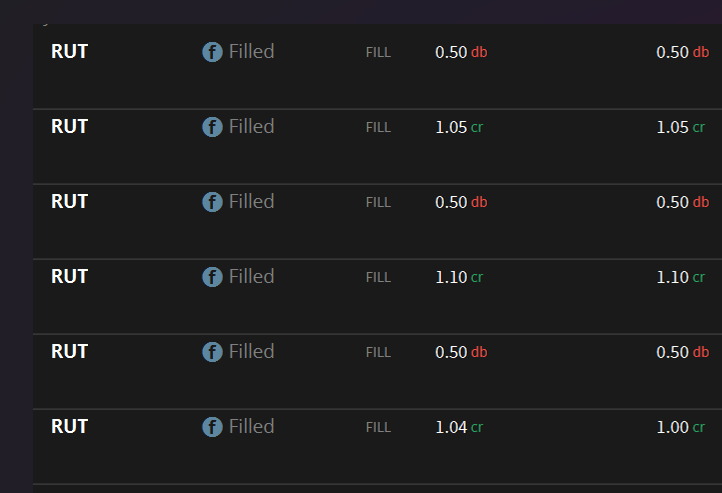The height and width of the screenshot is (493, 722).
Task: Click the RUT symbol in the topmost row
Action: click(x=69, y=52)
